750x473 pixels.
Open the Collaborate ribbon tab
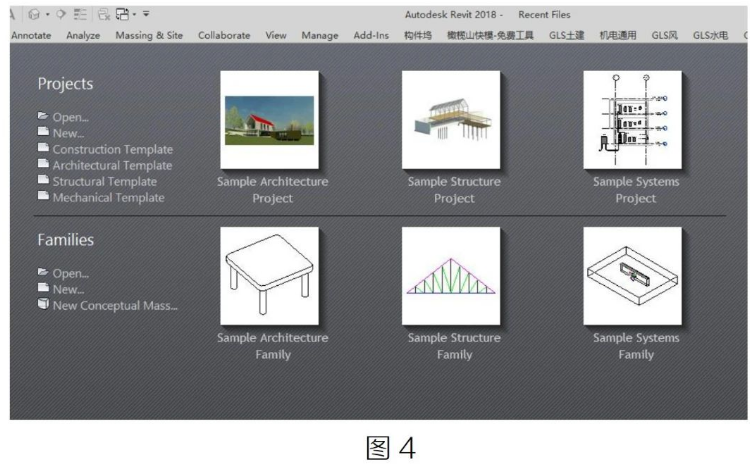click(x=224, y=35)
